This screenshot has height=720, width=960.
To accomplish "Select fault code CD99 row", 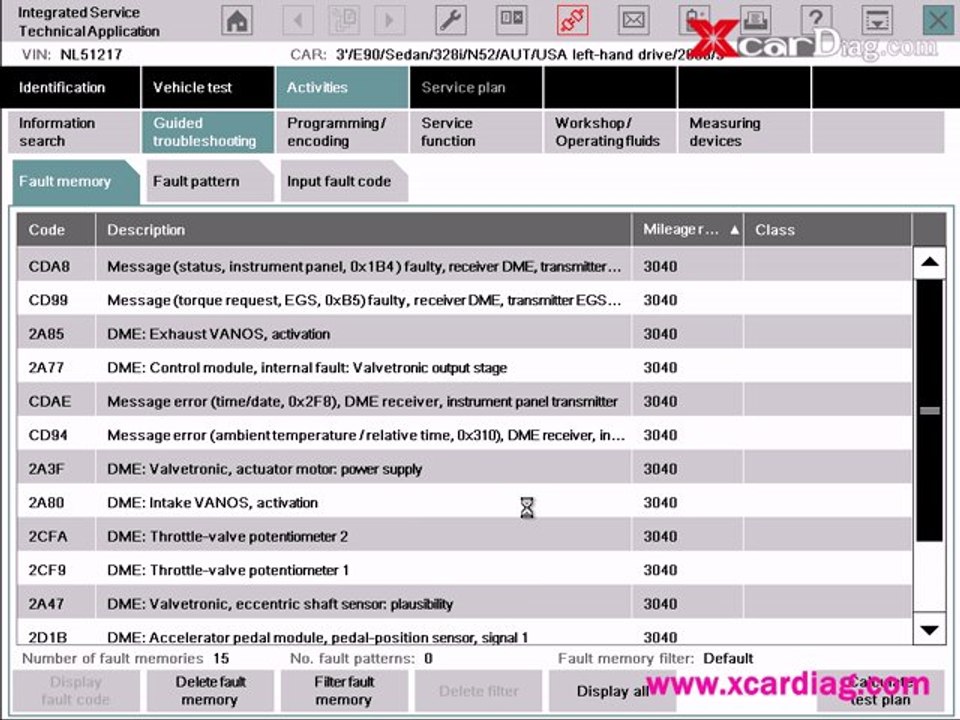I will pos(464,300).
